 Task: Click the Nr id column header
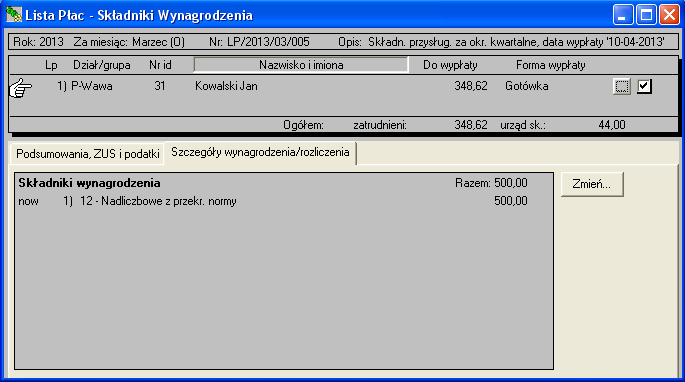[x=160, y=65]
